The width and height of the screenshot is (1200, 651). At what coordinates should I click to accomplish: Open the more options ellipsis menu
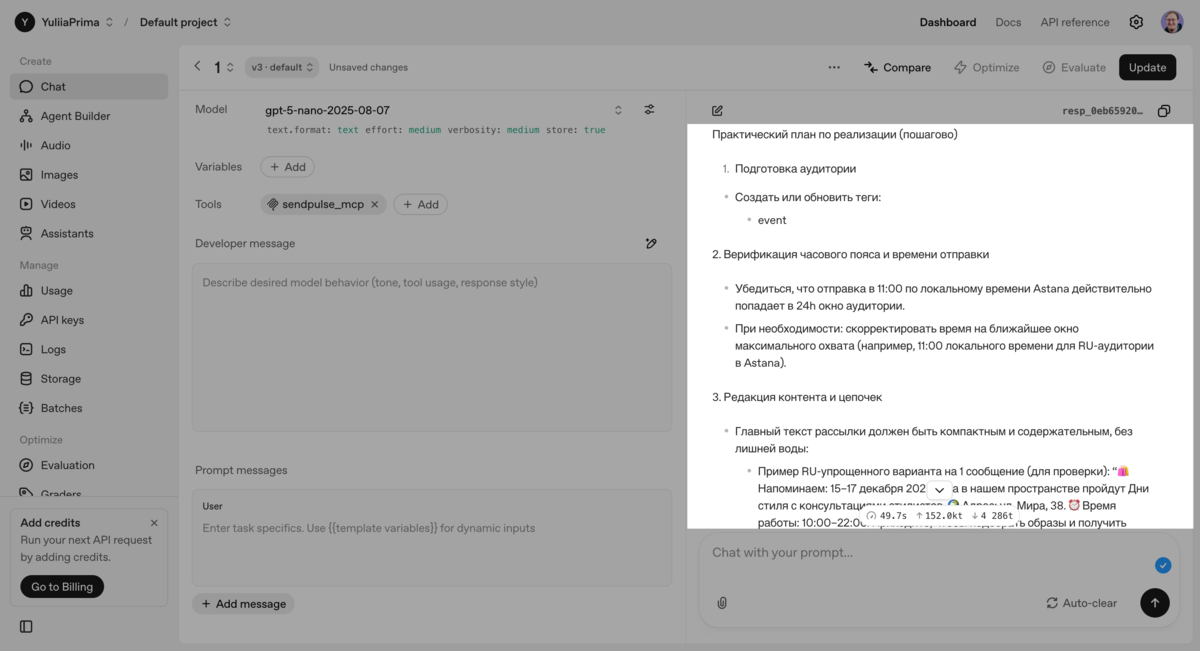[834, 68]
